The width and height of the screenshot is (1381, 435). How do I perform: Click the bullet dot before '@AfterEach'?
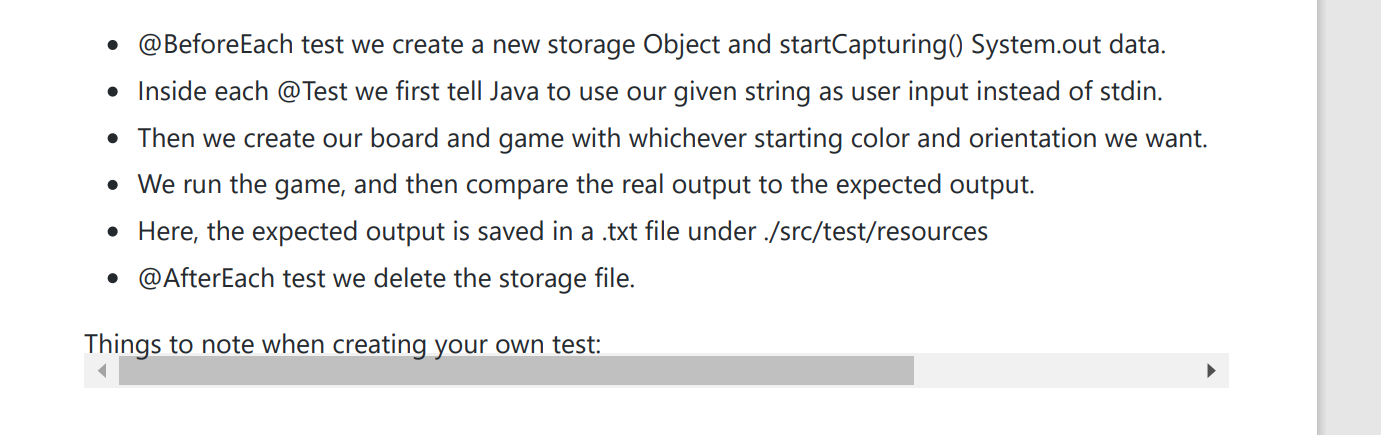(x=113, y=279)
